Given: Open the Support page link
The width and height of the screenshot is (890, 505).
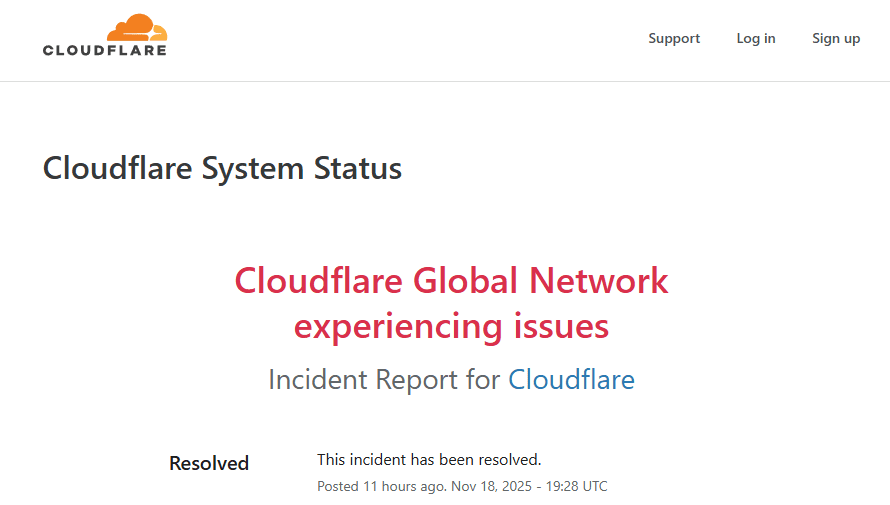Looking at the screenshot, I should click(x=674, y=39).
